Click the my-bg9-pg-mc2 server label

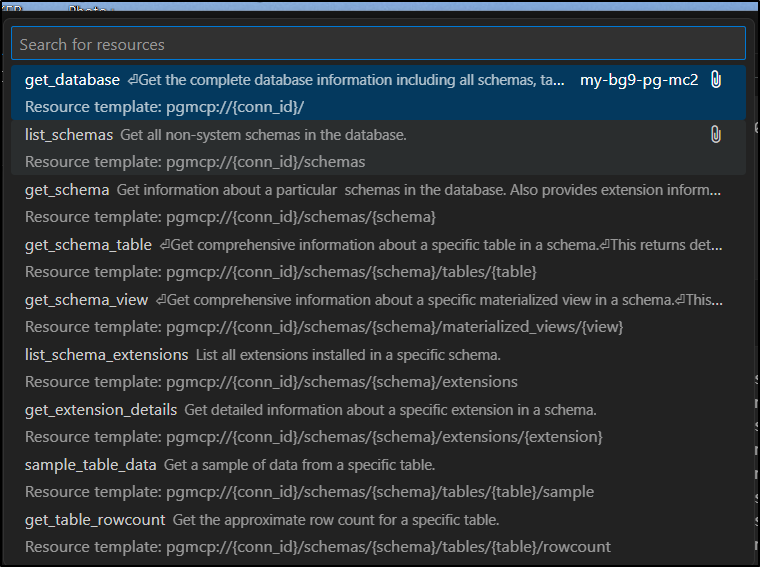[x=639, y=80]
